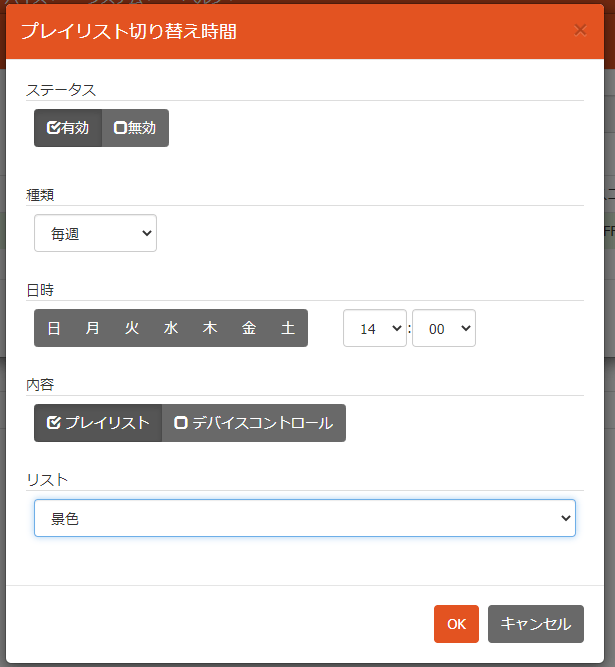Screen dimensions: 615x667
Task: Open the minute dropdown showing 00
Action: 444,328
